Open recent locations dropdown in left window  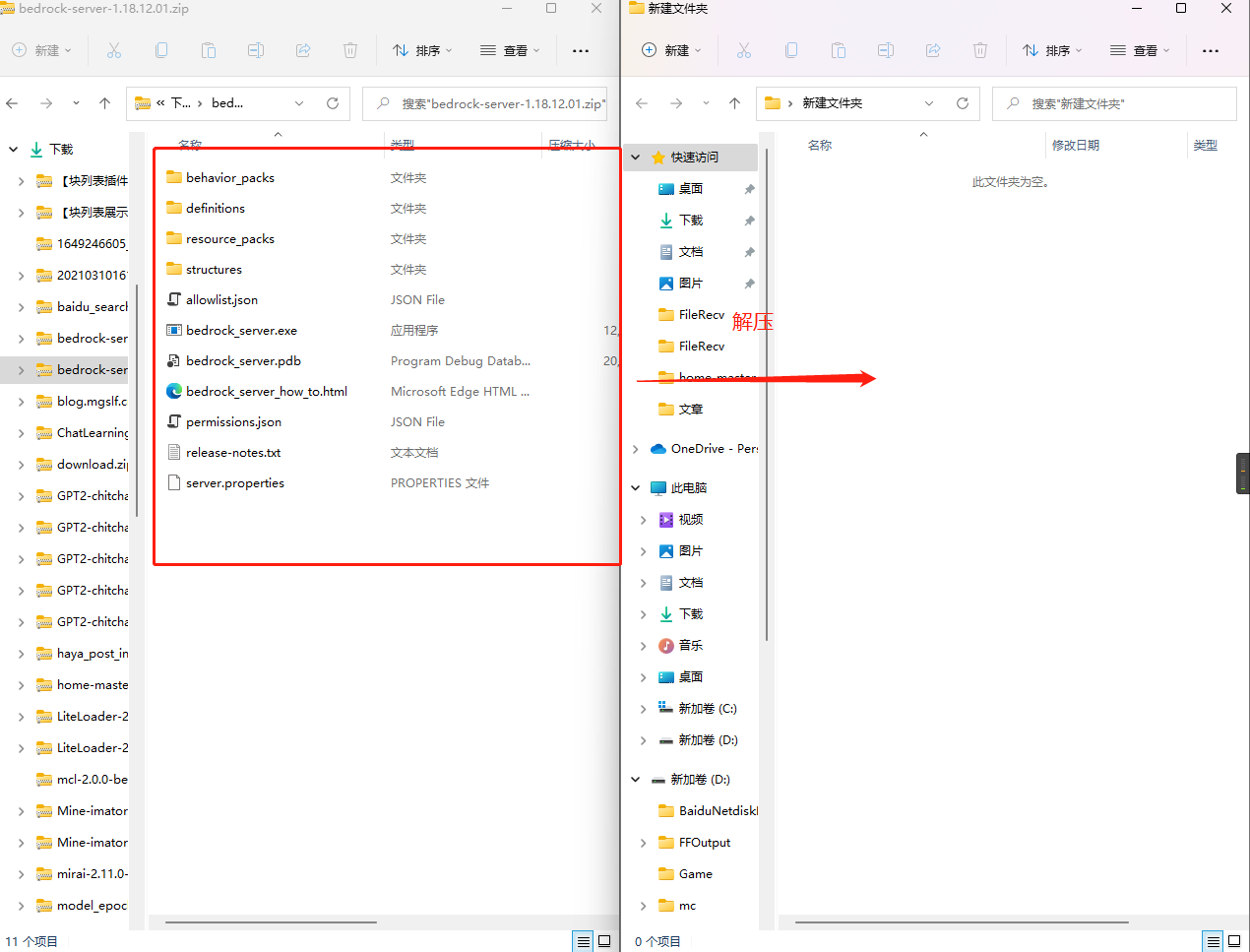coord(76,103)
